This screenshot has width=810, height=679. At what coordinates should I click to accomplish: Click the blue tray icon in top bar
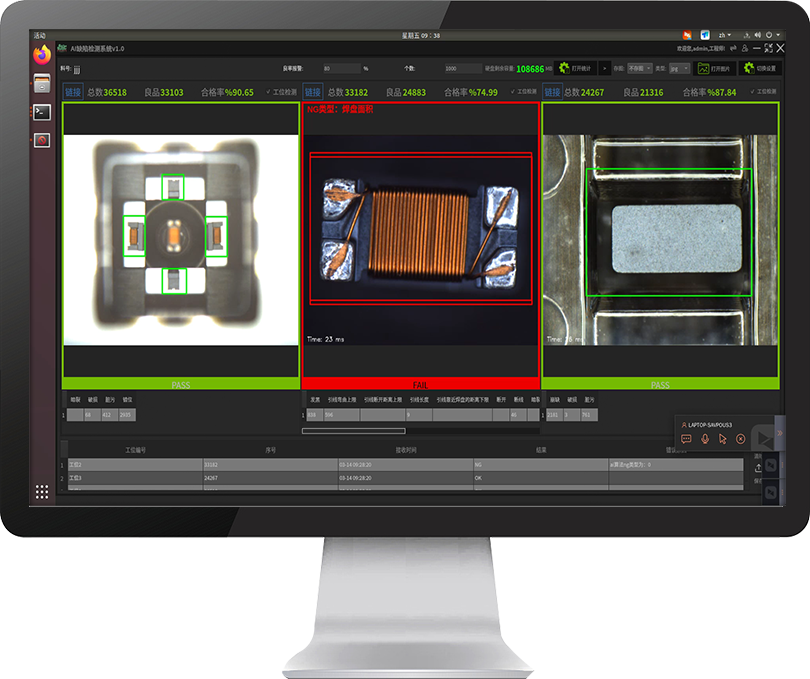coord(705,35)
